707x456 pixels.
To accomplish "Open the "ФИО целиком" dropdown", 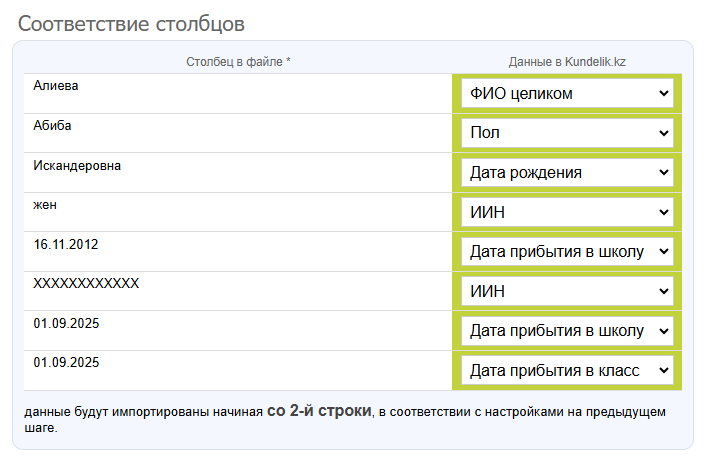I will pos(567,94).
